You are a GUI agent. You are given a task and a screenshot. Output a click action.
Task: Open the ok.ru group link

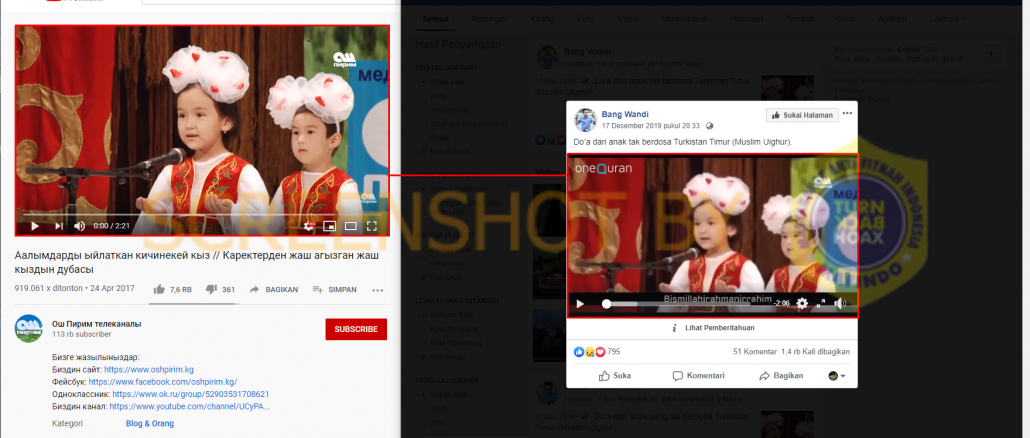click(x=190, y=394)
